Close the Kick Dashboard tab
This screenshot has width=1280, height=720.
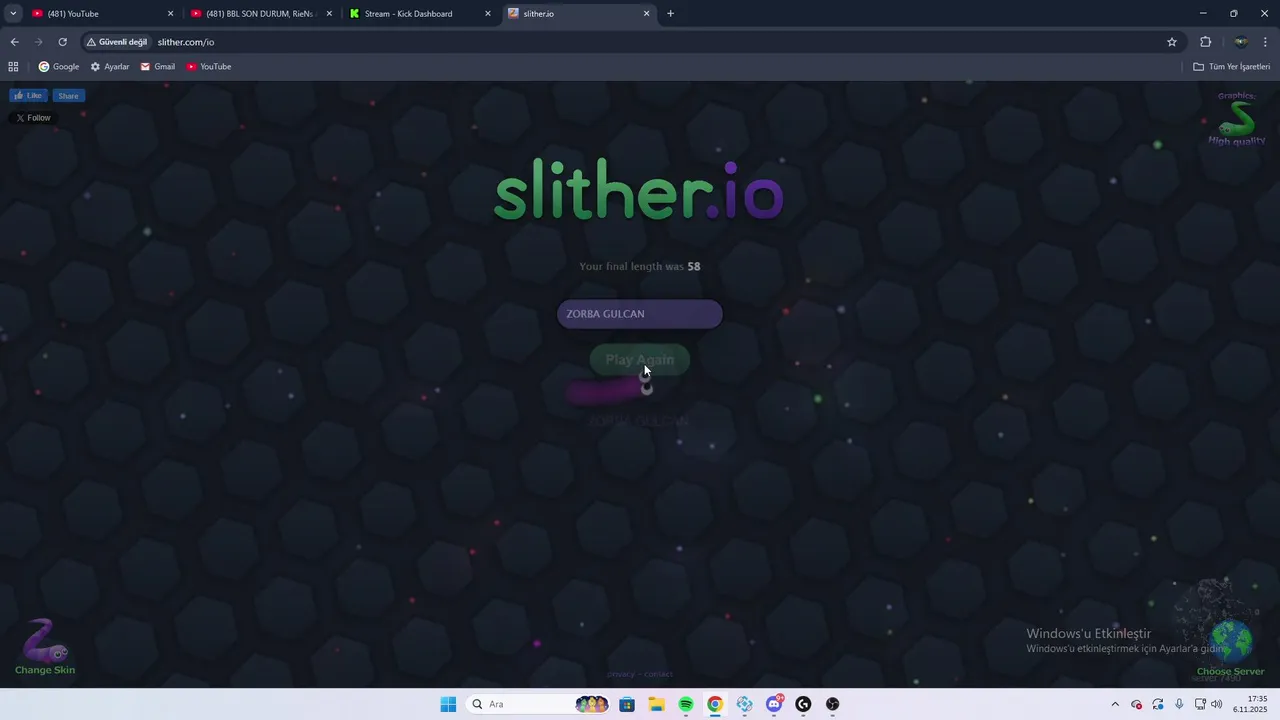[x=488, y=14]
